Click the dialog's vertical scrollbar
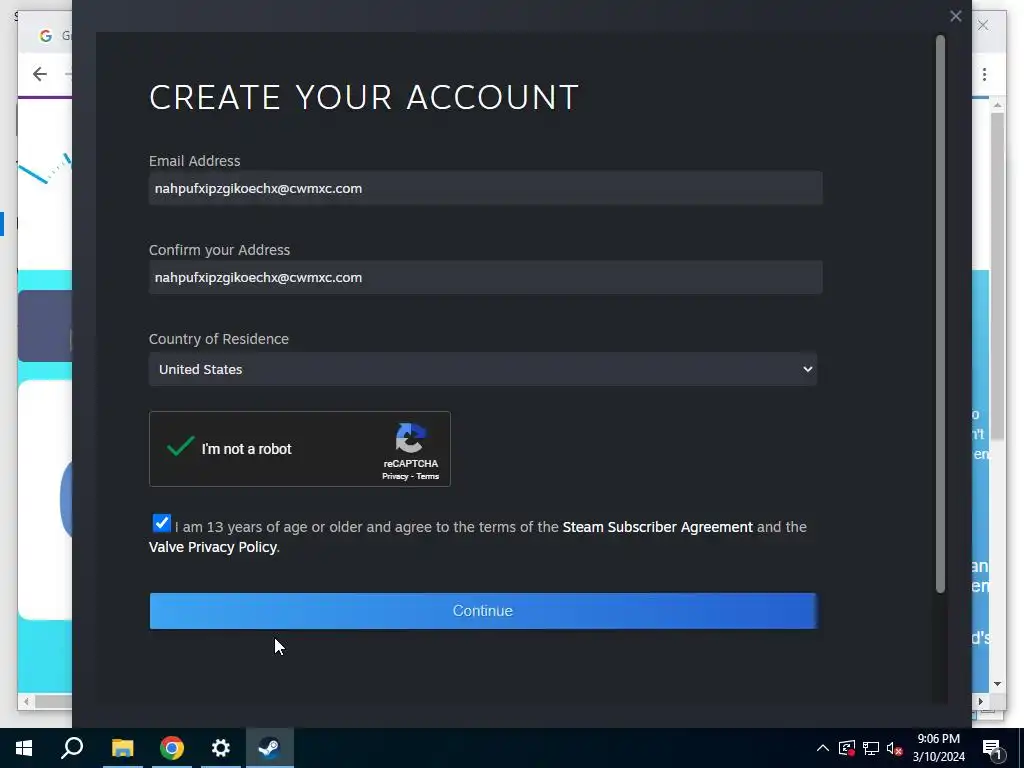 940,313
